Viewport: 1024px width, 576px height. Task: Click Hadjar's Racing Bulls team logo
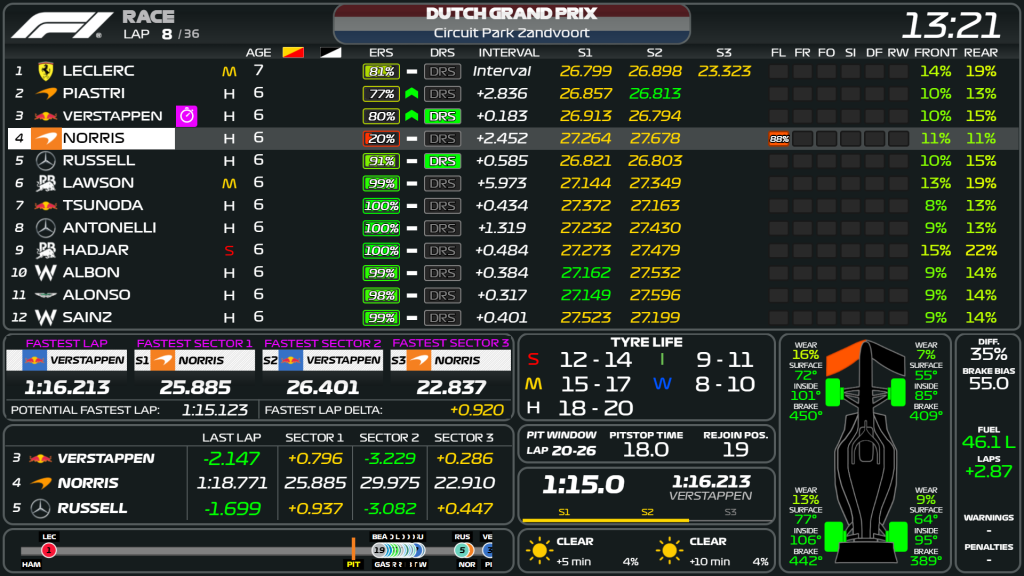pos(45,250)
